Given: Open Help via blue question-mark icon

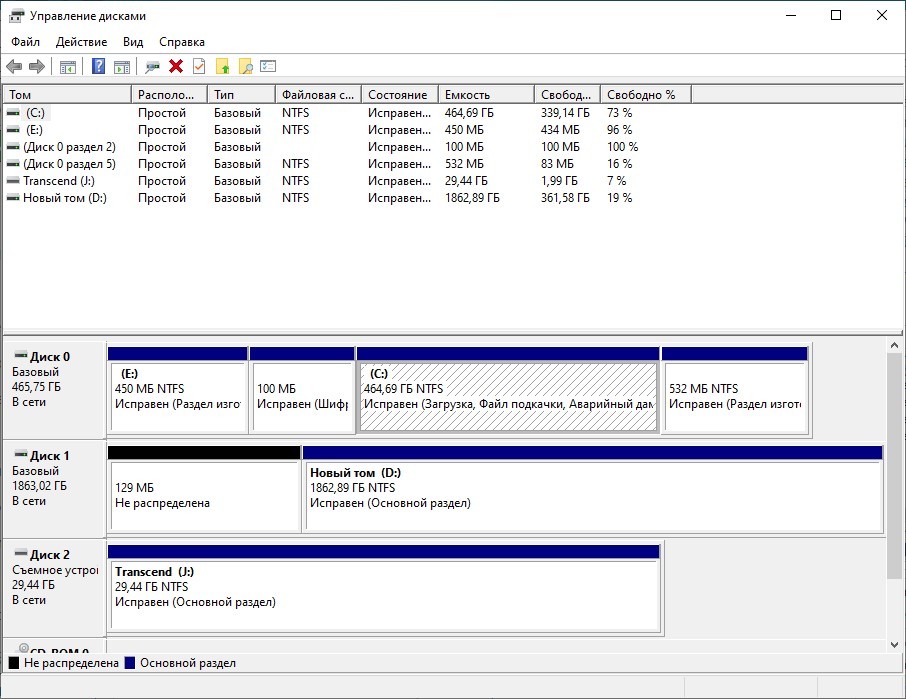Looking at the screenshot, I should [x=99, y=66].
